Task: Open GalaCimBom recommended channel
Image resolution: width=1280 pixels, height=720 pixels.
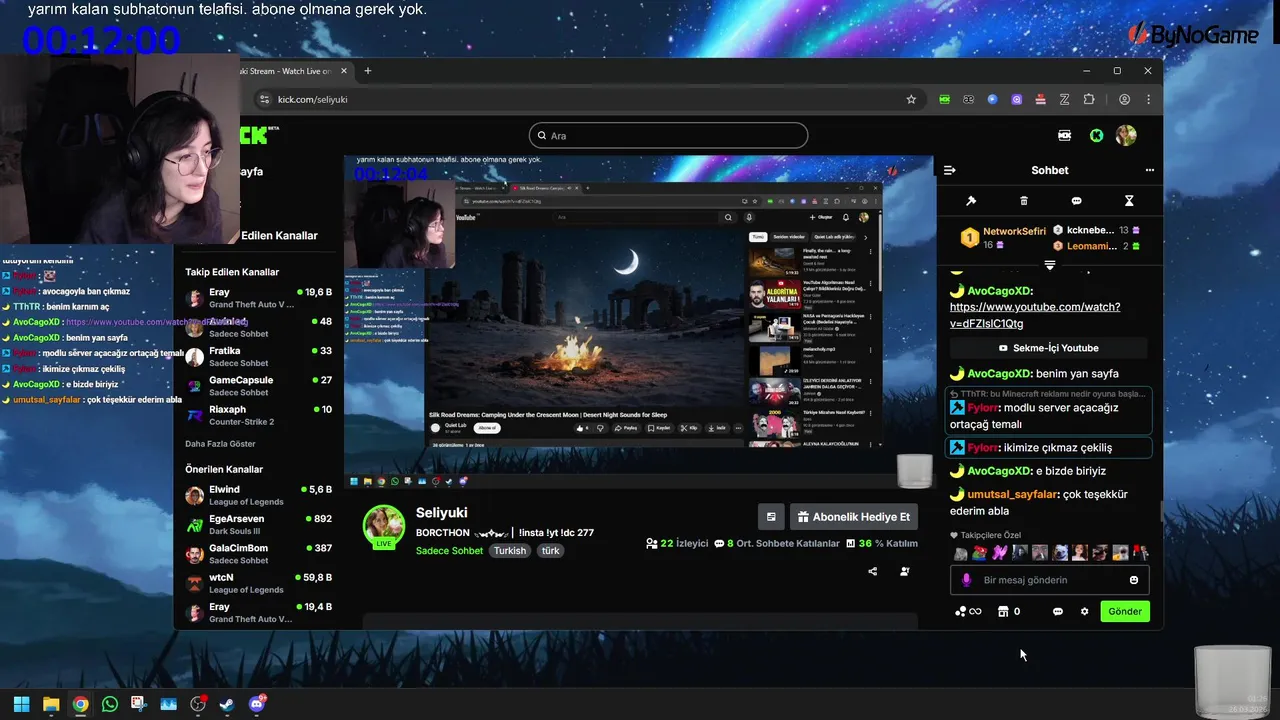Action: [x=258, y=554]
